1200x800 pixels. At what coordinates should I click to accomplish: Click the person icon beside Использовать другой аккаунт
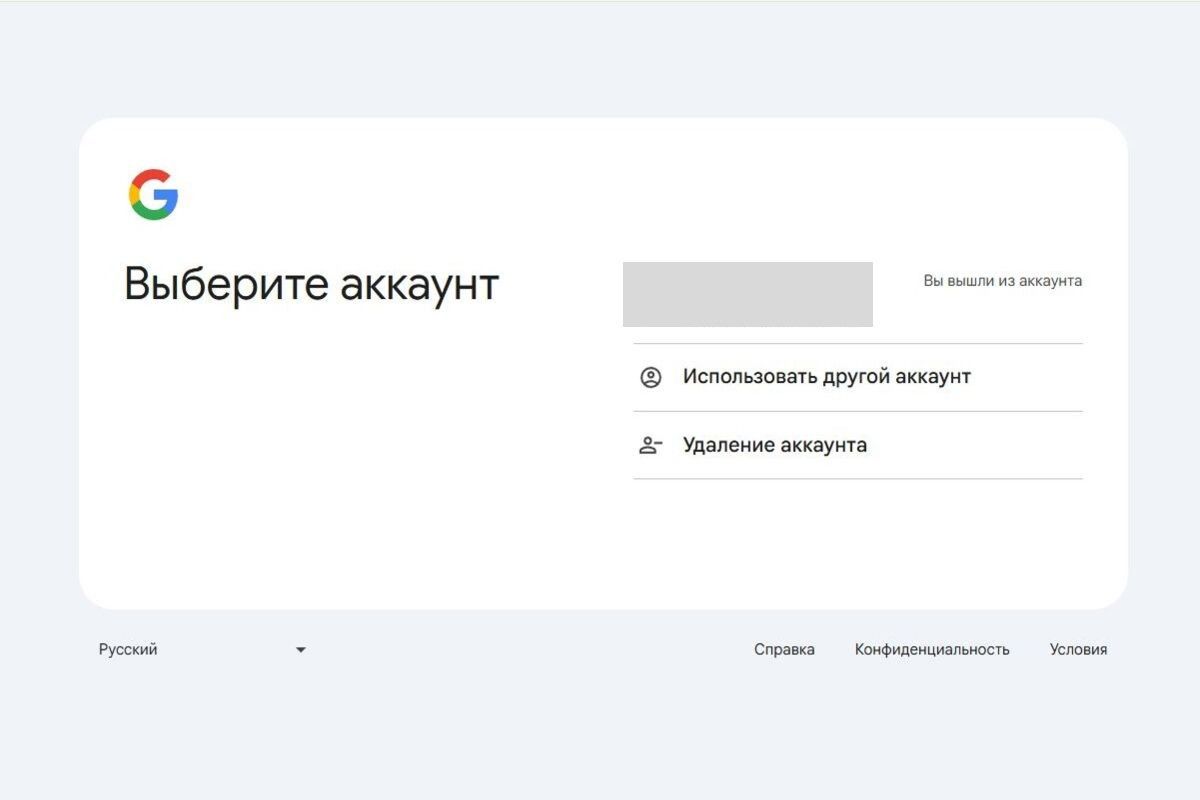(x=651, y=376)
